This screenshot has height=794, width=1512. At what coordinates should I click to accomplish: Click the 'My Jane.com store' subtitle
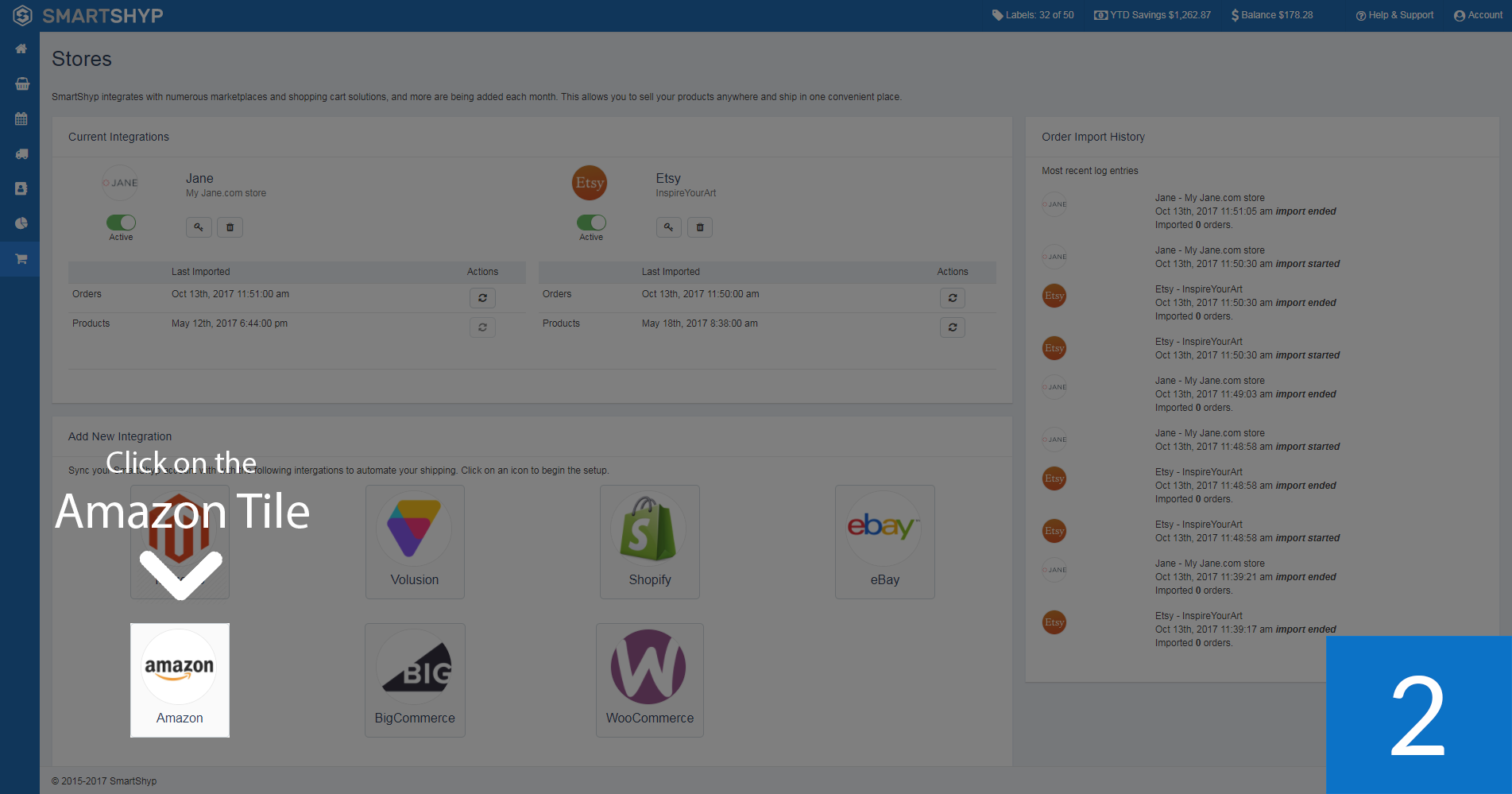coord(226,193)
